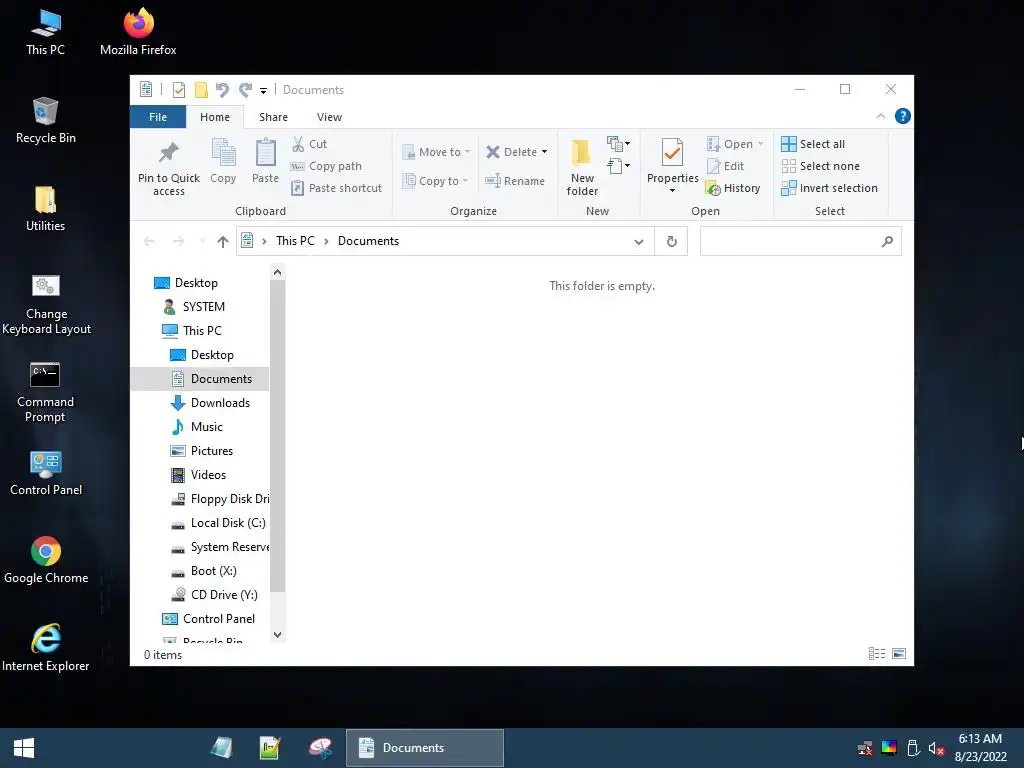Click Select none in ribbon
This screenshot has width=1024, height=768.
tap(821, 166)
